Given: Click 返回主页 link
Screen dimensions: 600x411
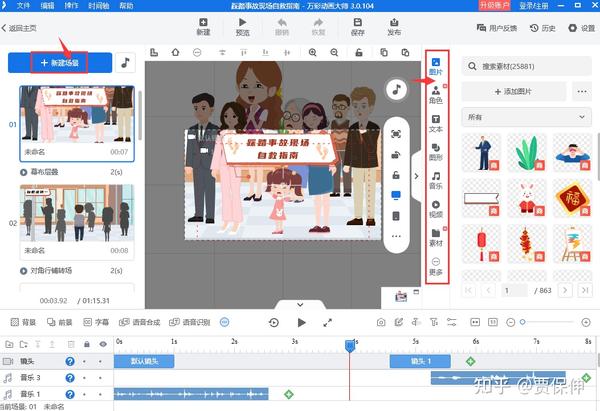Looking at the screenshot, I should [x=19, y=28].
